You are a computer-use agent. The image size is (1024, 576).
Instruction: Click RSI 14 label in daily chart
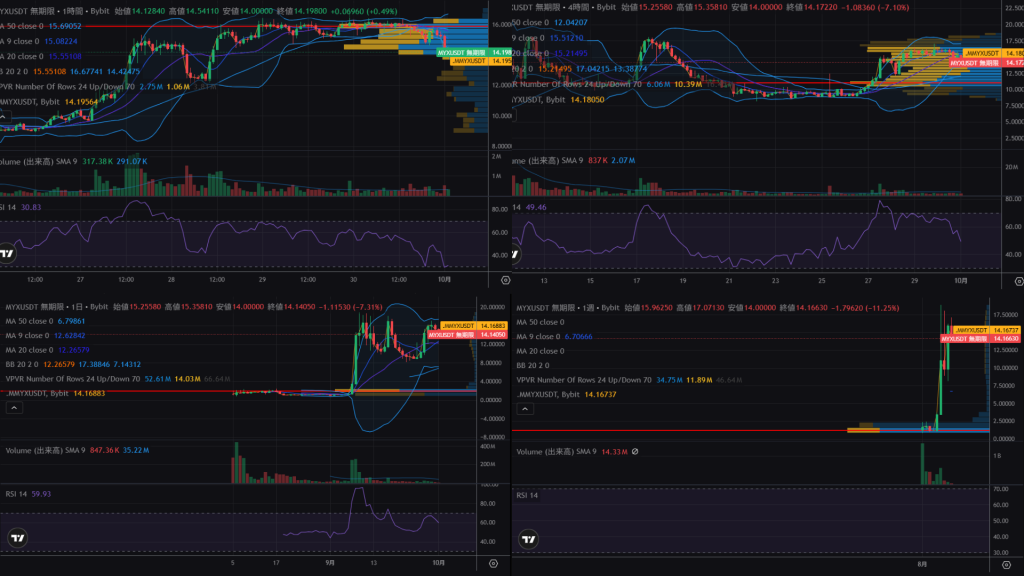20,493
